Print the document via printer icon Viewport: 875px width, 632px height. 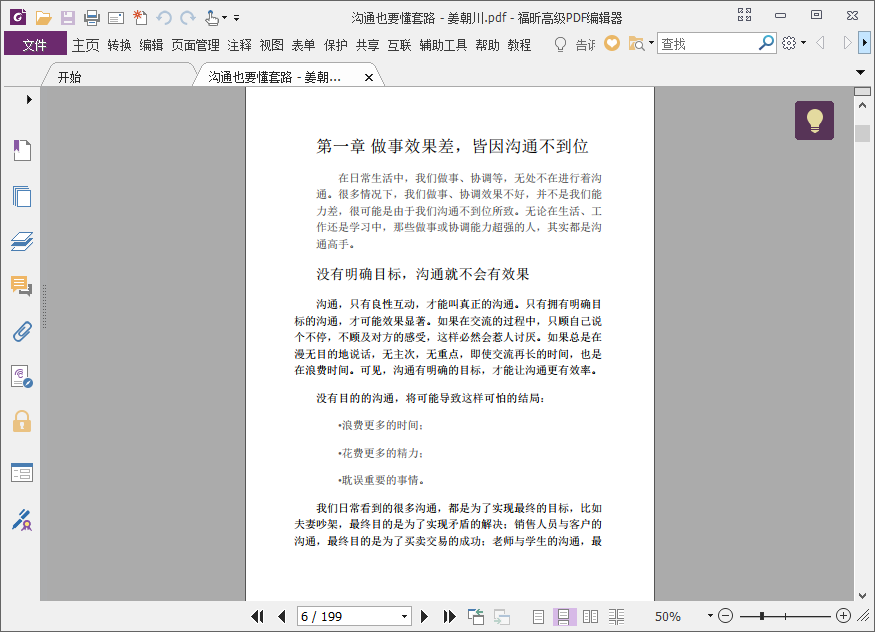(x=92, y=18)
